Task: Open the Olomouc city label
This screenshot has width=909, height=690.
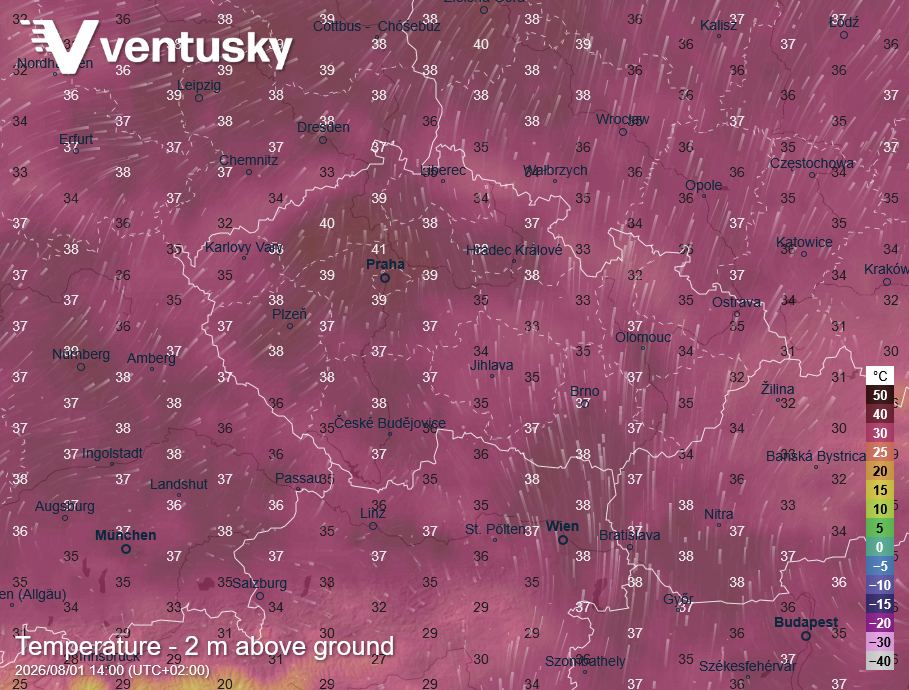Action: (643, 337)
